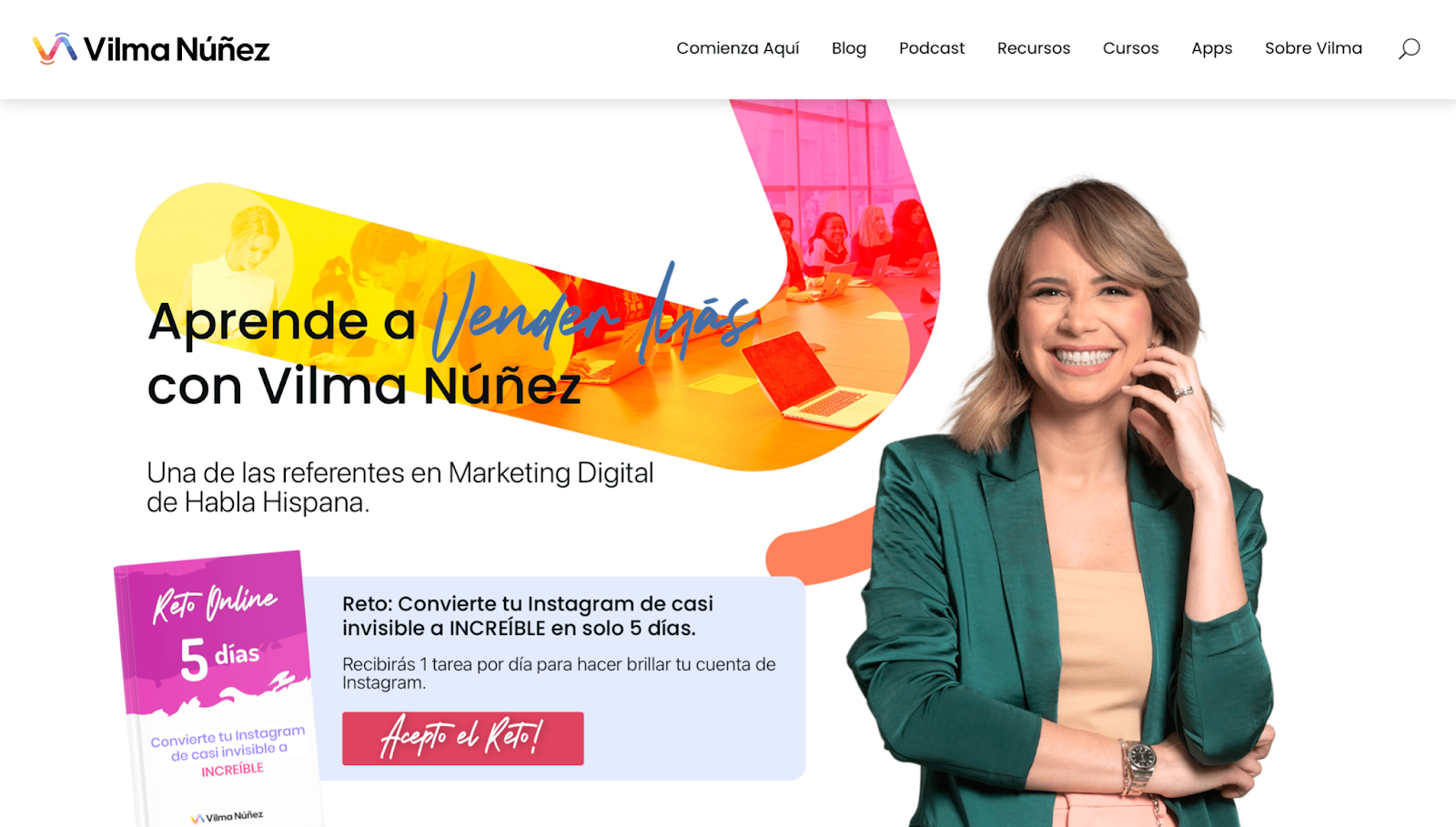The image size is (1456, 827).
Task: Click the Reto Online 5 días book cover
Action: pos(218,689)
